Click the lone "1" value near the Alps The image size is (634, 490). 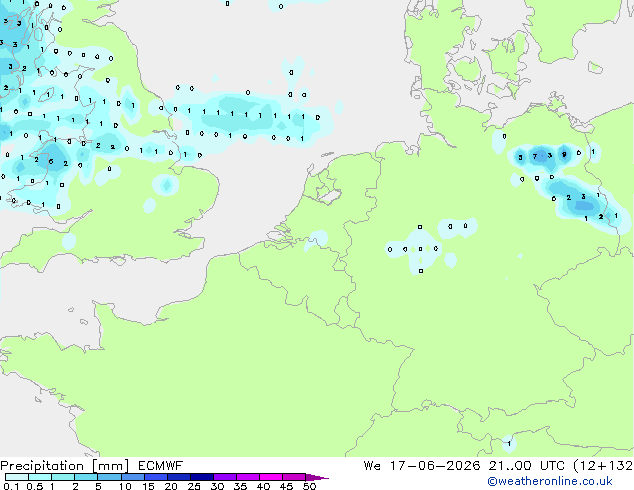coord(509,444)
